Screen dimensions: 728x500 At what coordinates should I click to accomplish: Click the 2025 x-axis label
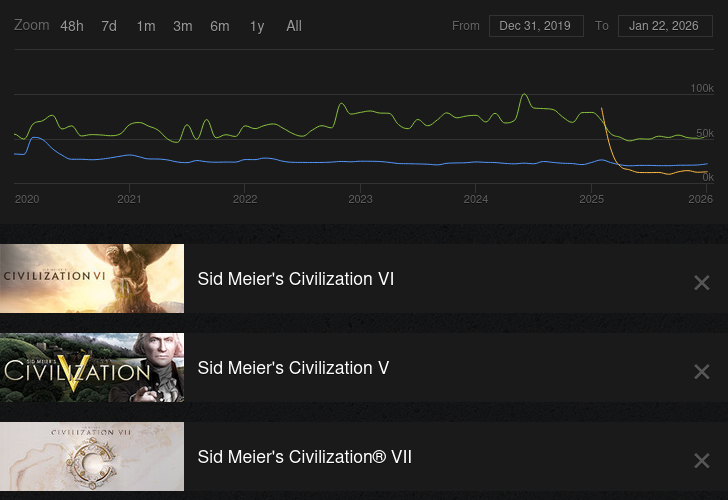click(592, 199)
